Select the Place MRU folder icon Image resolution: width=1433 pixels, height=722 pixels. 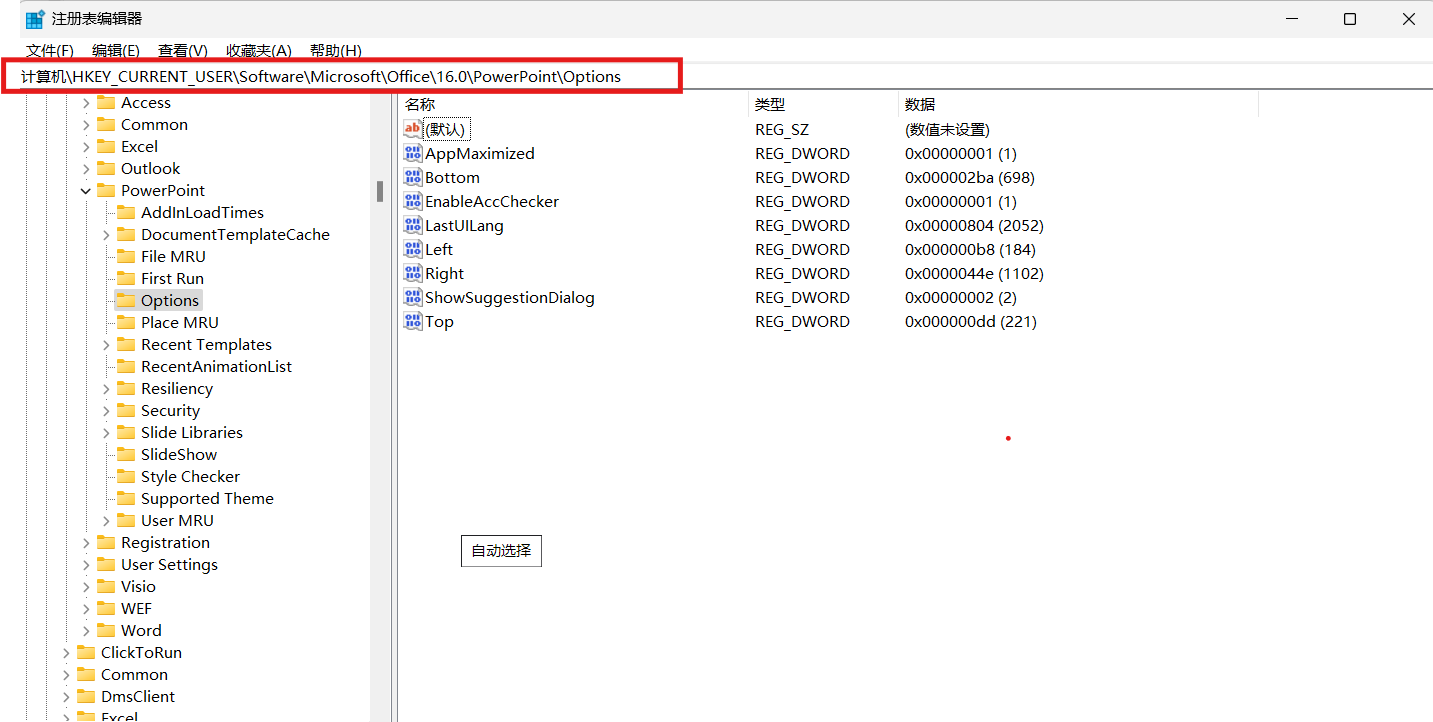click(126, 322)
